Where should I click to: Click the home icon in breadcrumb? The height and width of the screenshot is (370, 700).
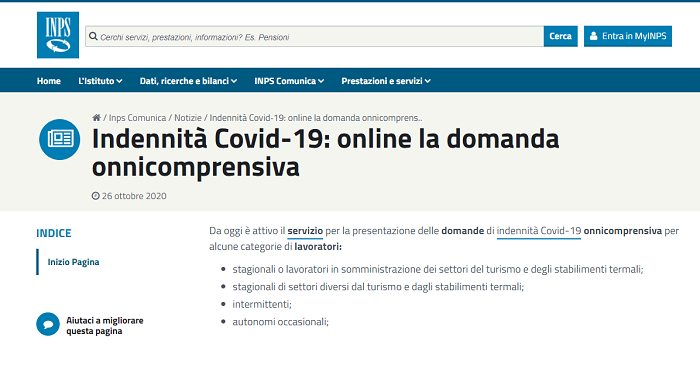tap(96, 118)
